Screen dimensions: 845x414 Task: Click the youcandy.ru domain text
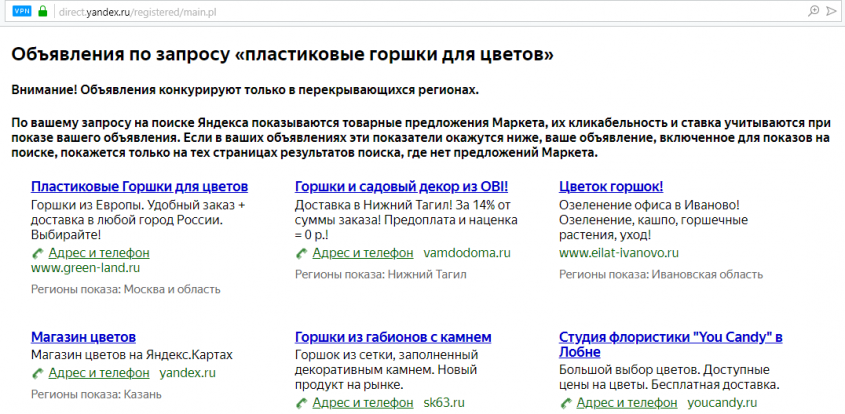pyautogui.click(x=722, y=403)
